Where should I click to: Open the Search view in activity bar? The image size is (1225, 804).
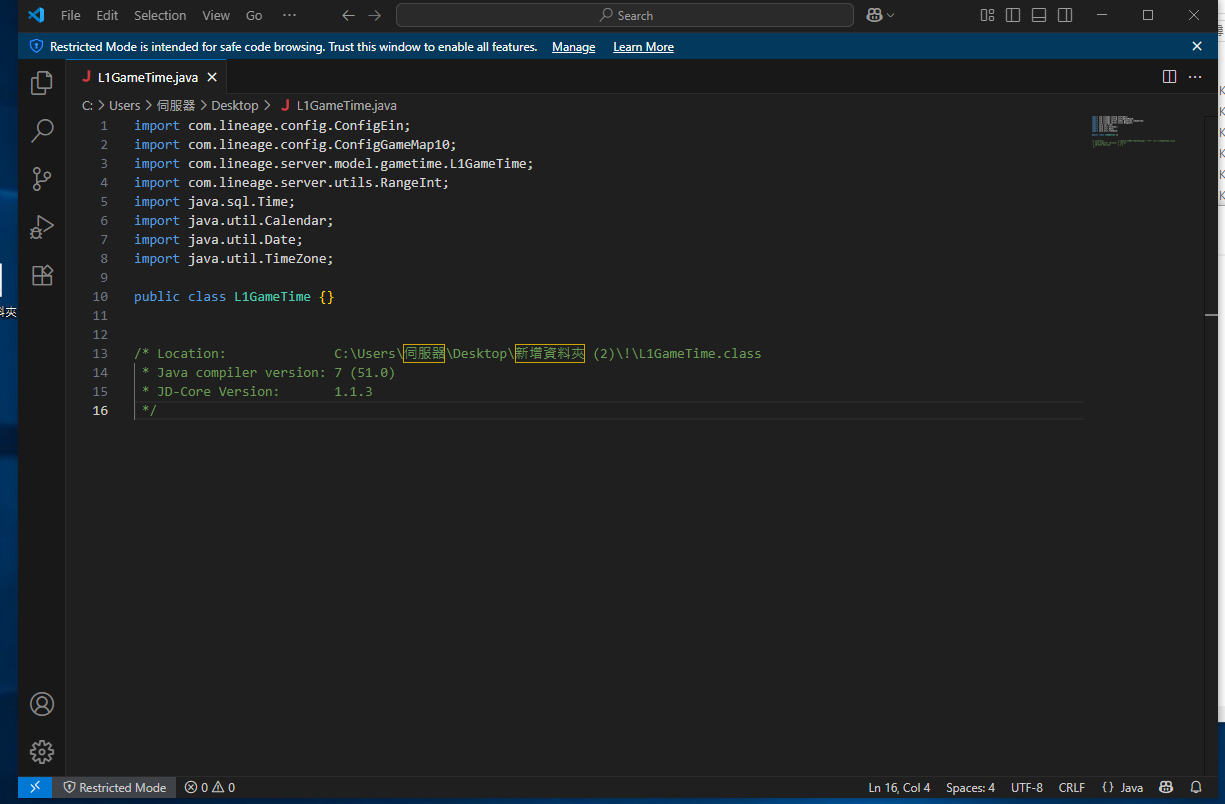[42, 131]
